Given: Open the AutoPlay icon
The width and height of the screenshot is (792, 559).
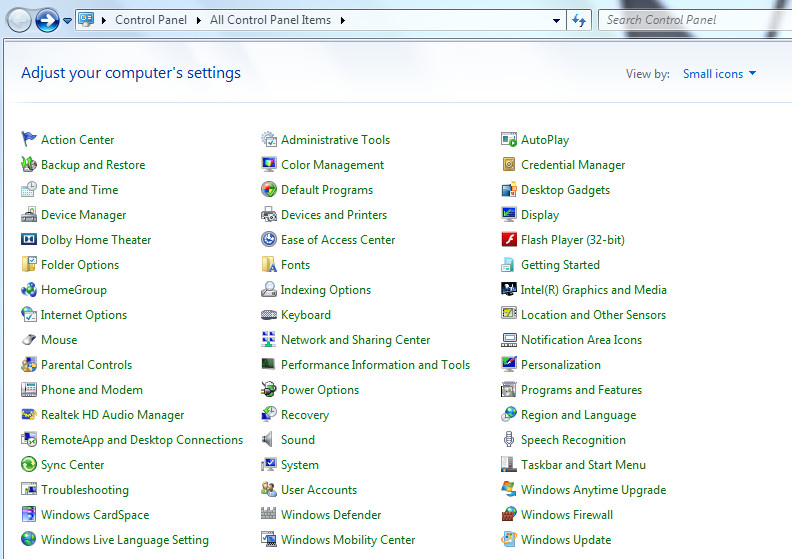Looking at the screenshot, I should coord(509,139).
